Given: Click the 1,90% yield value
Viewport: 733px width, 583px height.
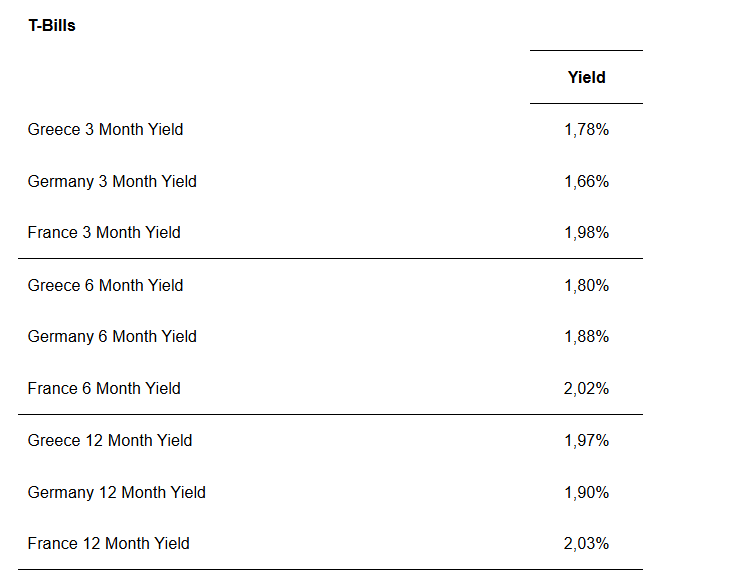Looking at the screenshot, I should [586, 492].
